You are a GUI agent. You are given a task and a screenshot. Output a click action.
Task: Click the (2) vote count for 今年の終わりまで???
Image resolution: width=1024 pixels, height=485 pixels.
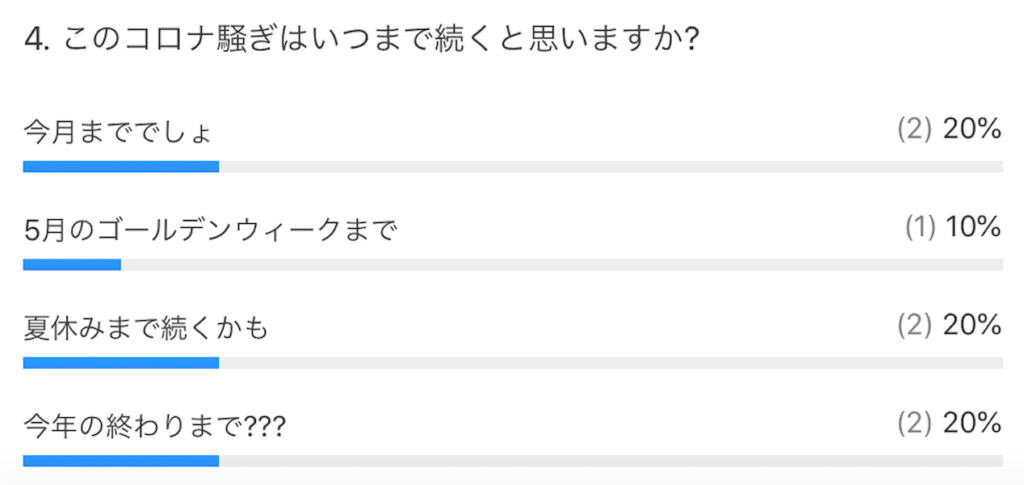[x=915, y=424]
